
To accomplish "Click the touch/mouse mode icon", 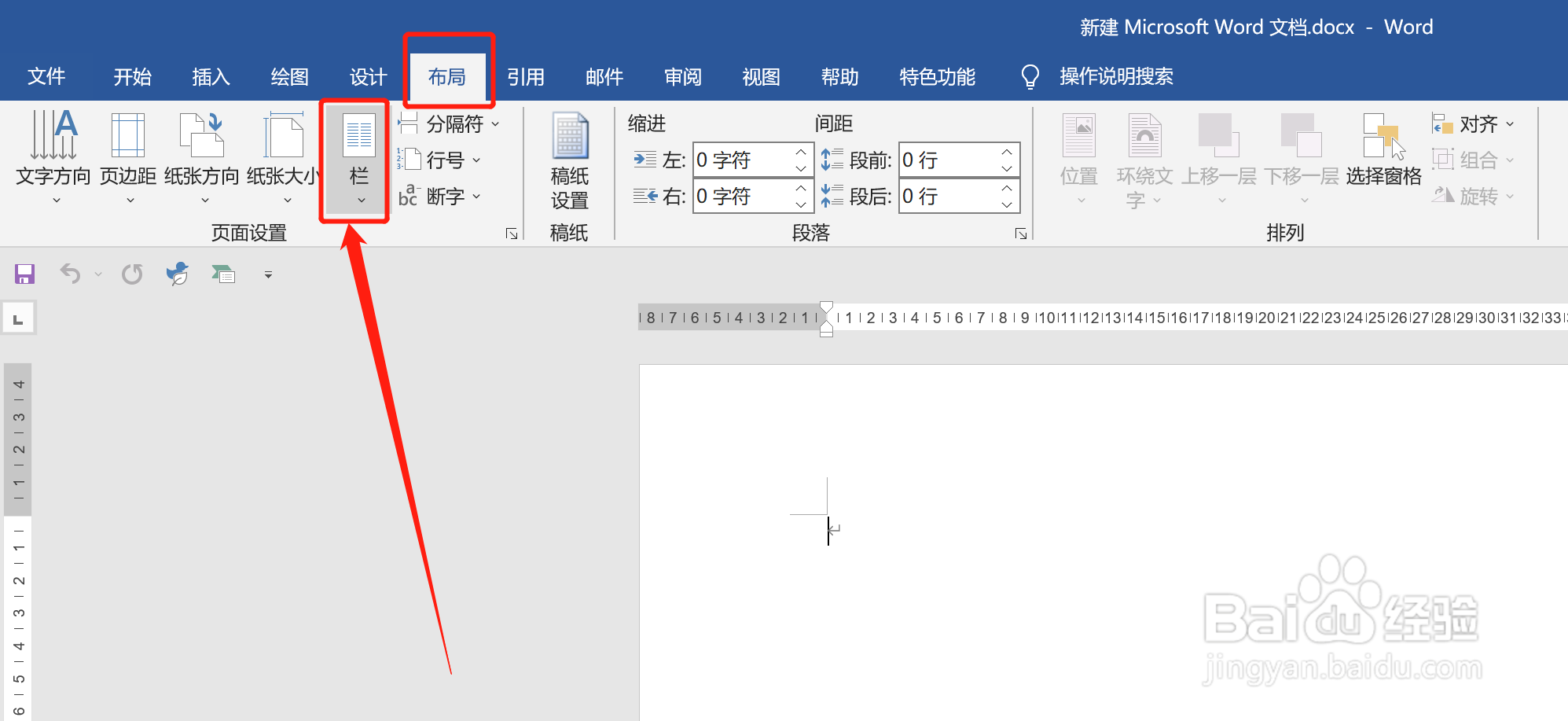I will (x=178, y=274).
